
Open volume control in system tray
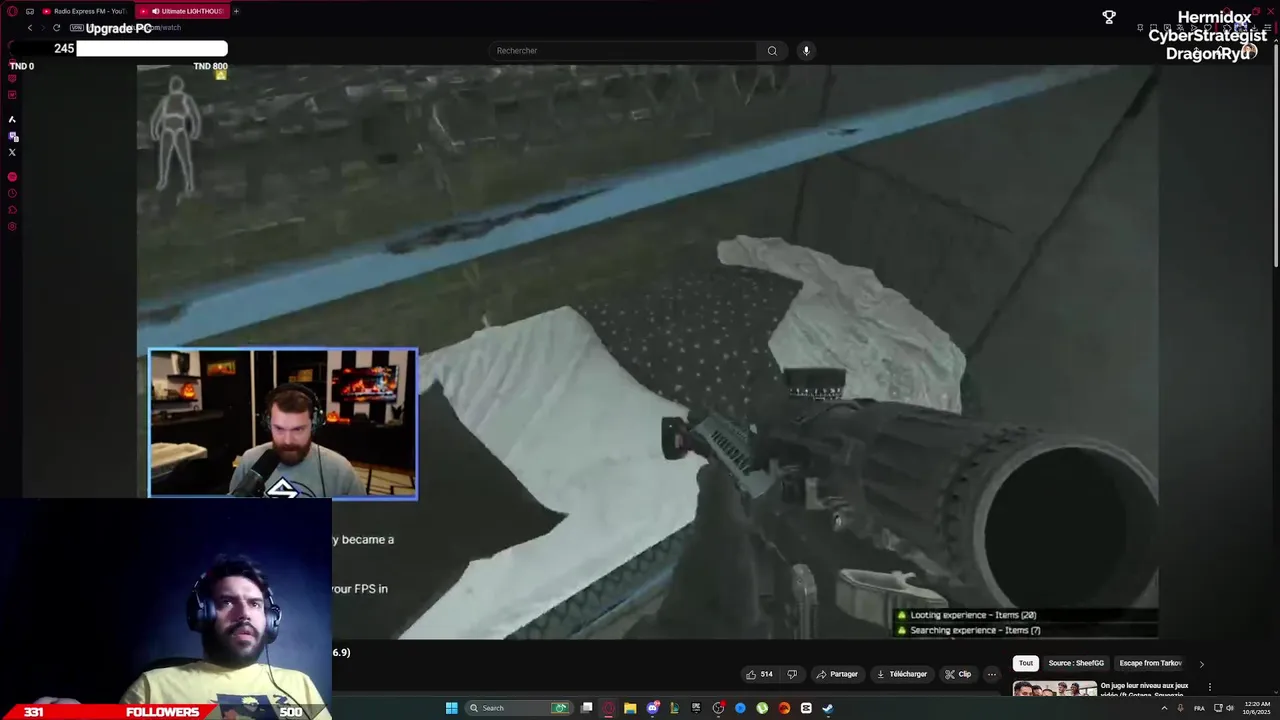click(1229, 708)
